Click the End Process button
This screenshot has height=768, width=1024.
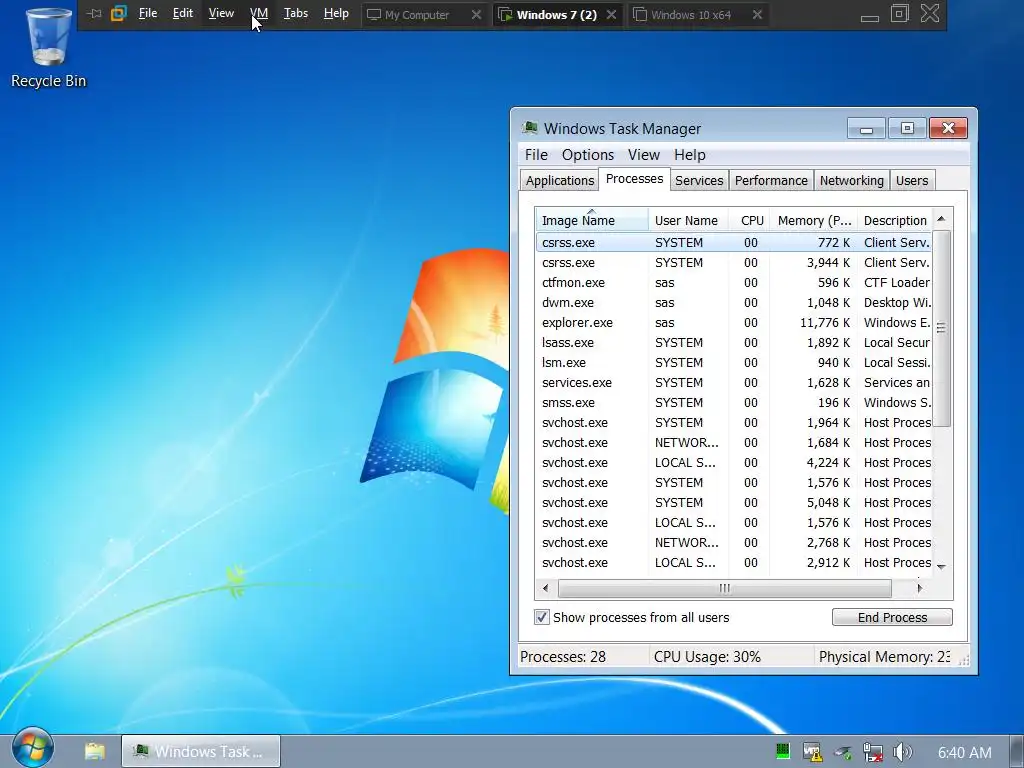click(892, 617)
